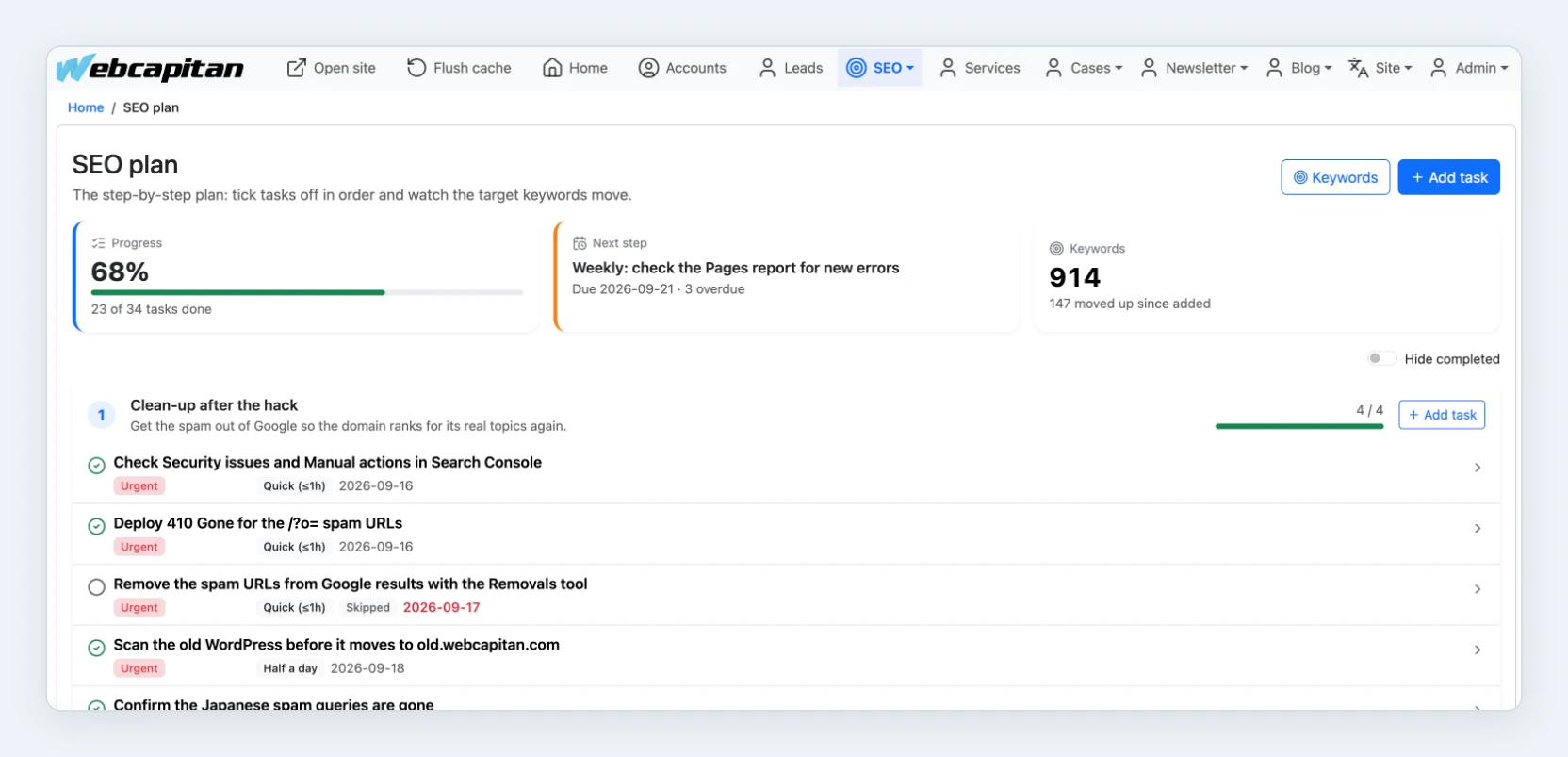Click the blue Add task button
Image resolution: width=1568 pixels, height=757 pixels.
click(x=1448, y=177)
